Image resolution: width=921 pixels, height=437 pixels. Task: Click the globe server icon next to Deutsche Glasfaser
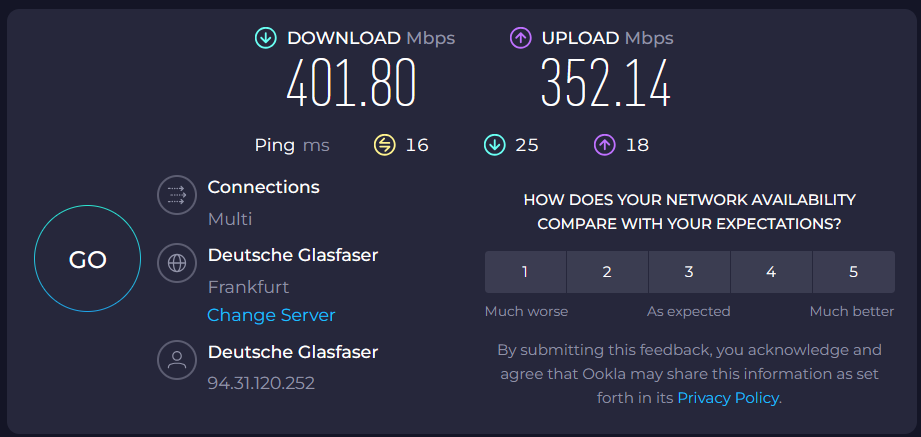[x=177, y=263]
